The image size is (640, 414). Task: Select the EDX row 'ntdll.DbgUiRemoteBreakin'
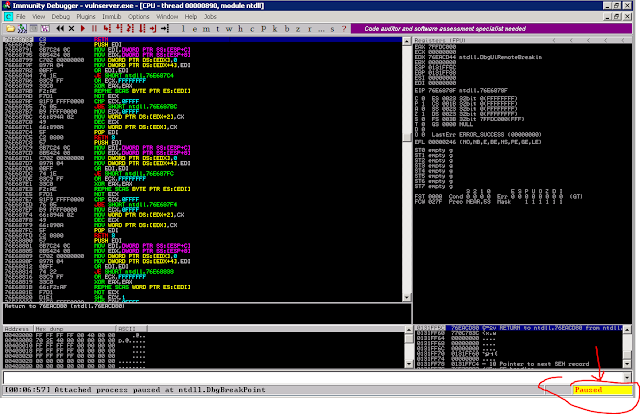(478, 57)
